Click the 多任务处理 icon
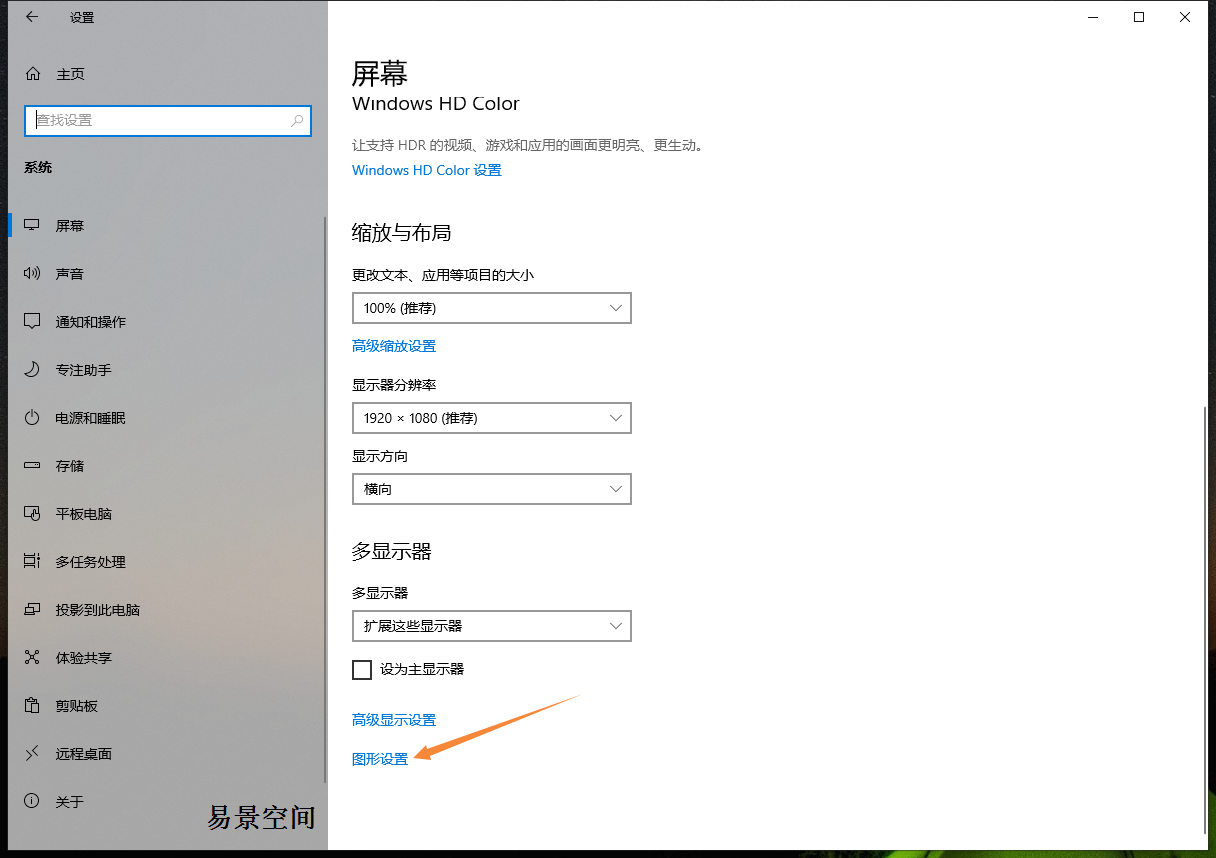Viewport: 1216px width, 858px height. click(33, 562)
